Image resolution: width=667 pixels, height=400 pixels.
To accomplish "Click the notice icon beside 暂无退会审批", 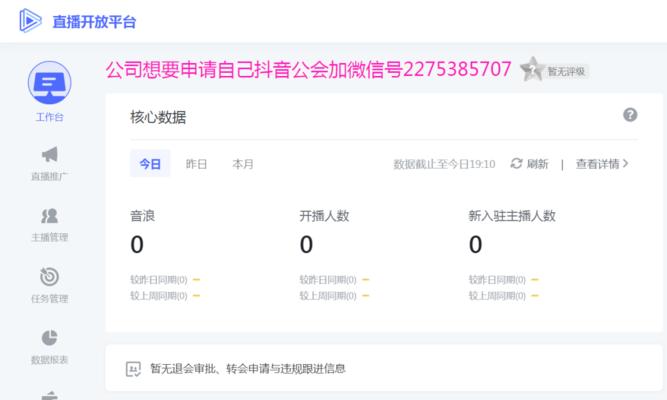I will point(133,369).
